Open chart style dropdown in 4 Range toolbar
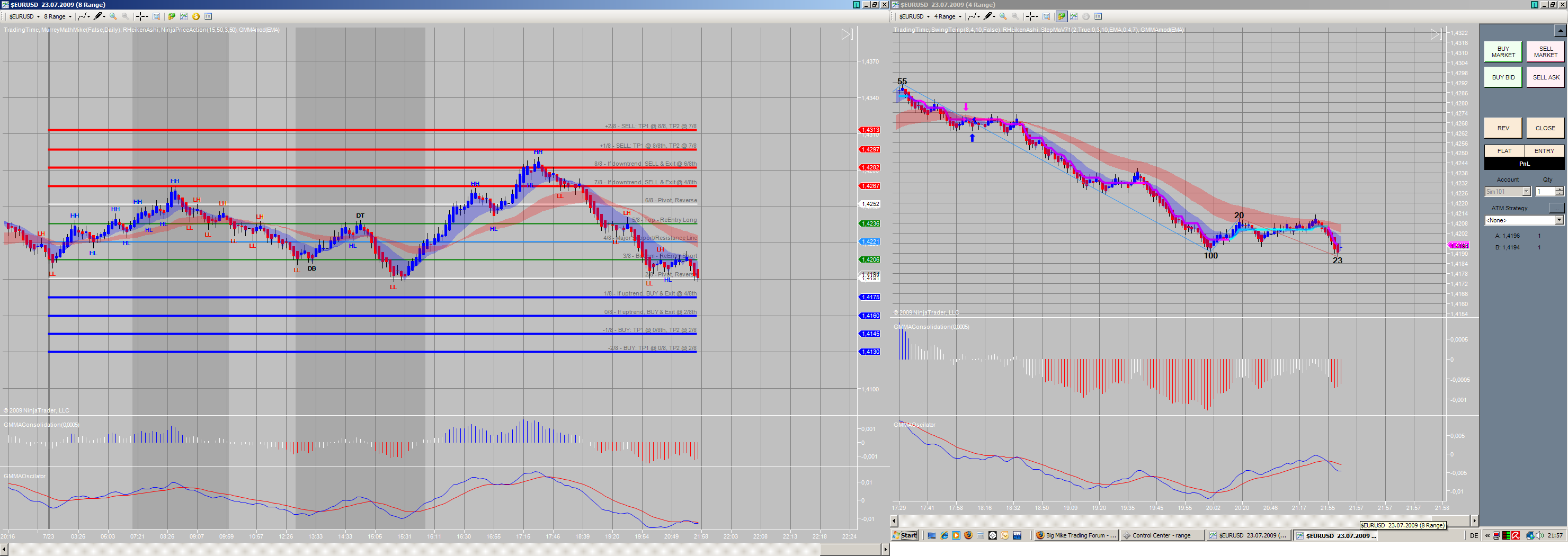 pos(974,16)
